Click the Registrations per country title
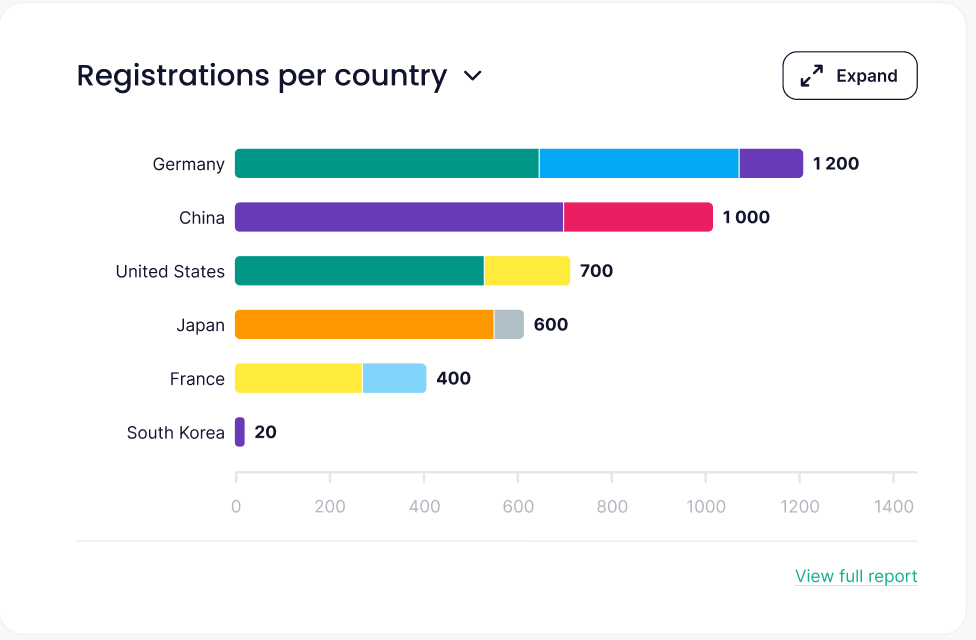This screenshot has width=976, height=640. pos(261,76)
